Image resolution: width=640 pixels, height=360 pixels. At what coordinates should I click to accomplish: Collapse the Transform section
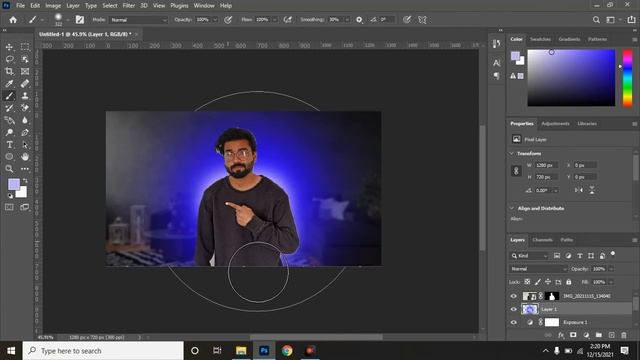click(512, 153)
